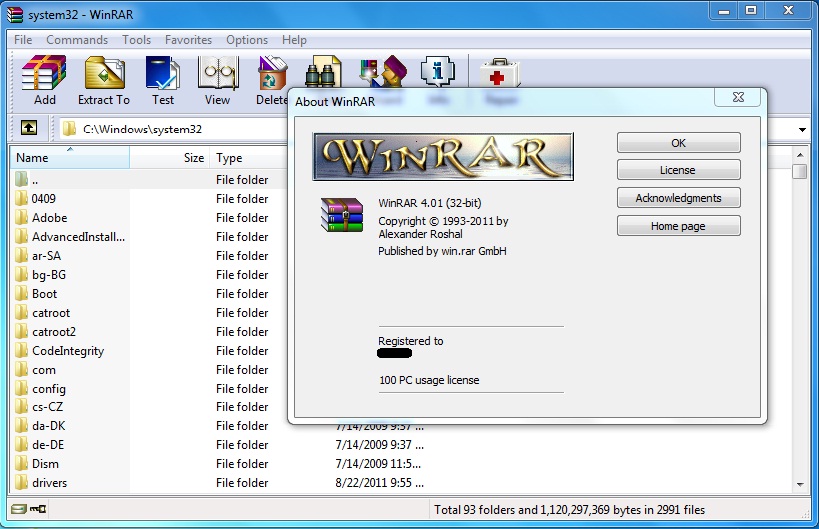Click the View file toolbar icon
This screenshot has width=819, height=529.
click(x=218, y=72)
